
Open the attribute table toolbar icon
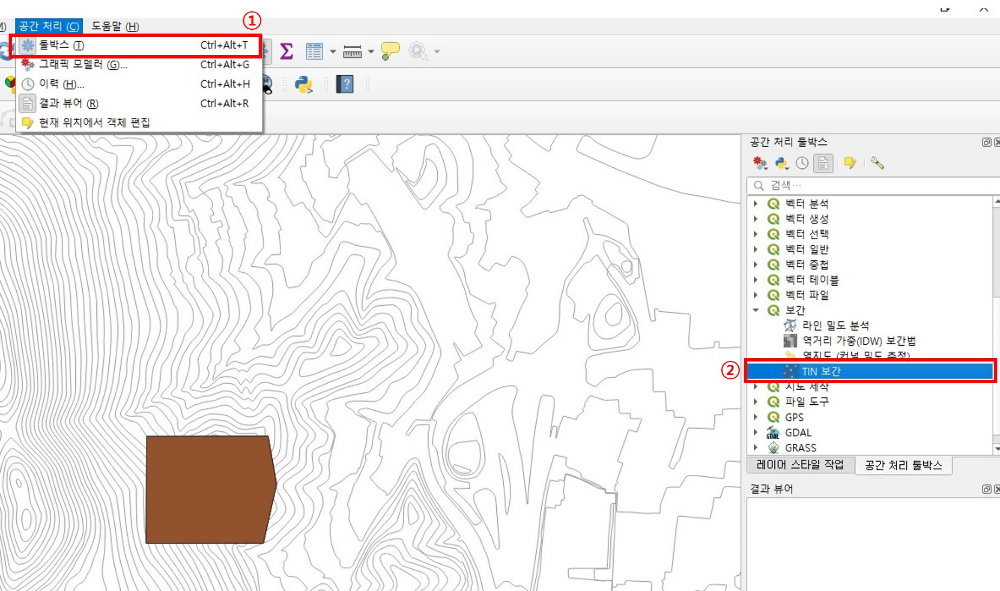tap(314, 52)
